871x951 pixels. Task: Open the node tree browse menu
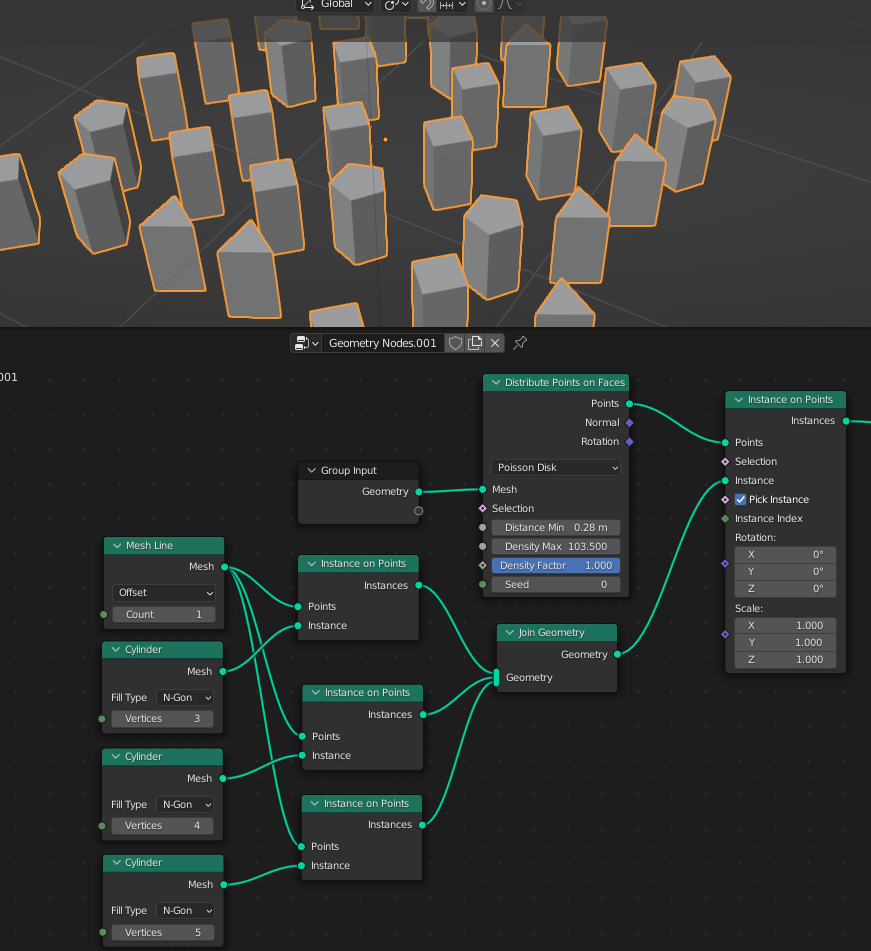coord(306,343)
